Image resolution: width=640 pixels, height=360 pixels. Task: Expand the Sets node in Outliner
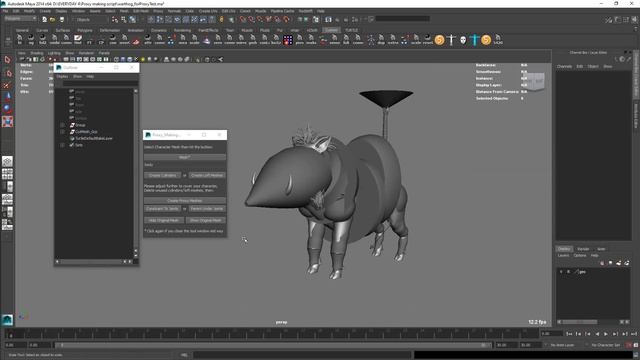pyautogui.click(x=62, y=145)
